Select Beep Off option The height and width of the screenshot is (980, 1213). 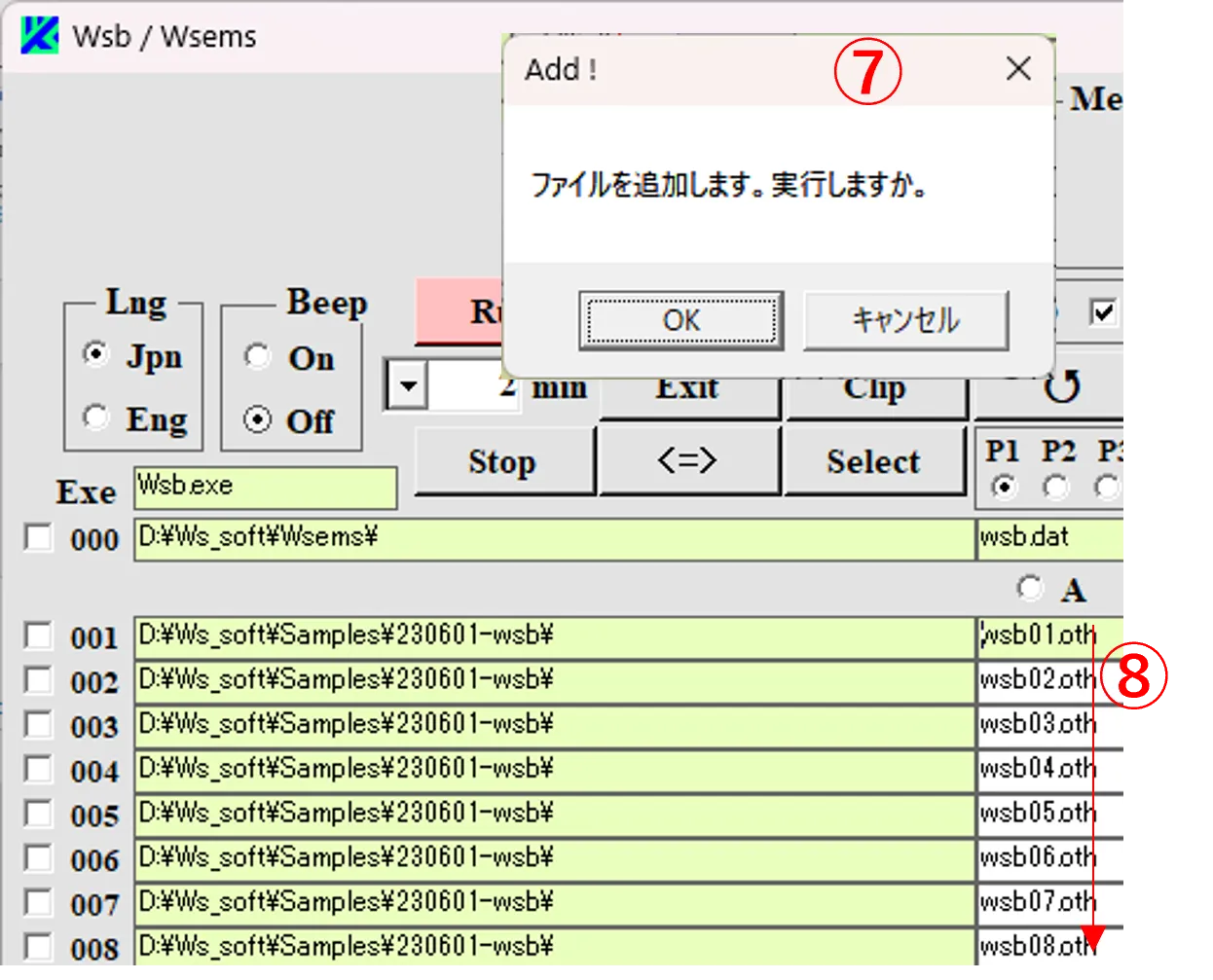coord(258,420)
